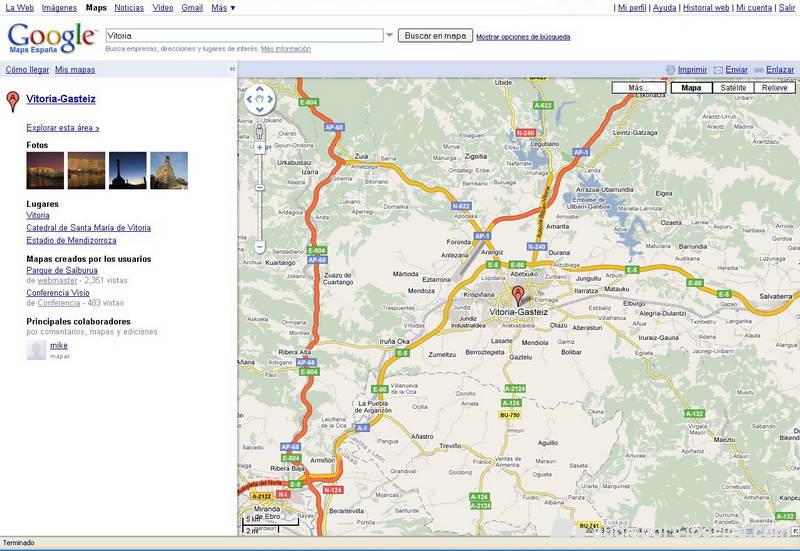Open Noticias in top navigation

click(x=129, y=8)
